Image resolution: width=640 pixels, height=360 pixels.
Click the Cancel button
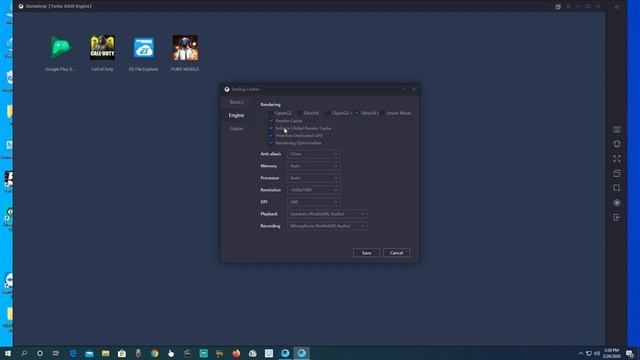(x=396, y=253)
